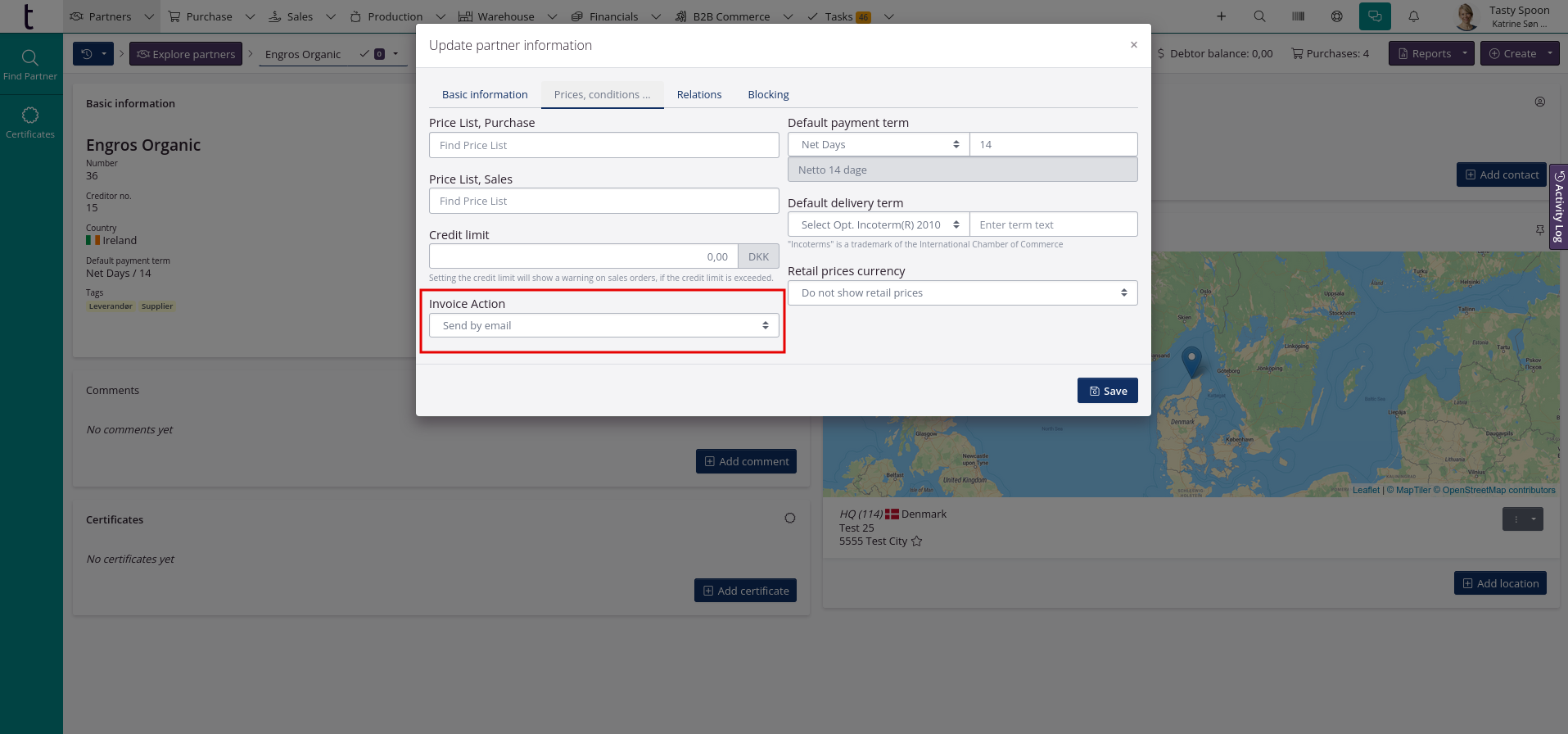This screenshot has height=734, width=1568.
Task: Click the plus icon in top bar
Action: click(x=1221, y=16)
